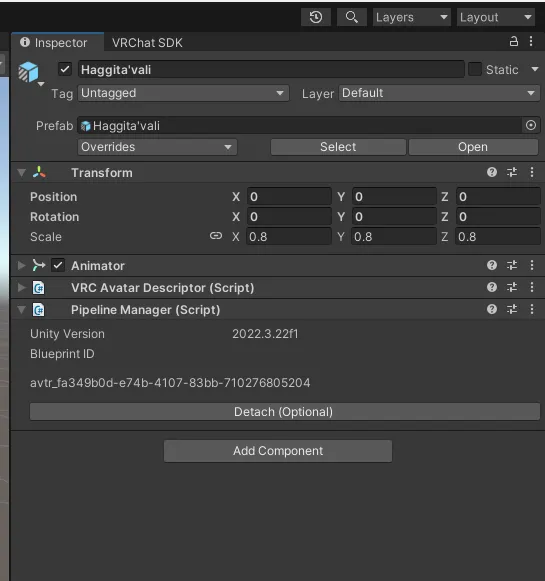The height and width of the screenshot is (581, 545).
Task: Click the Position X field
Action: 289,197
